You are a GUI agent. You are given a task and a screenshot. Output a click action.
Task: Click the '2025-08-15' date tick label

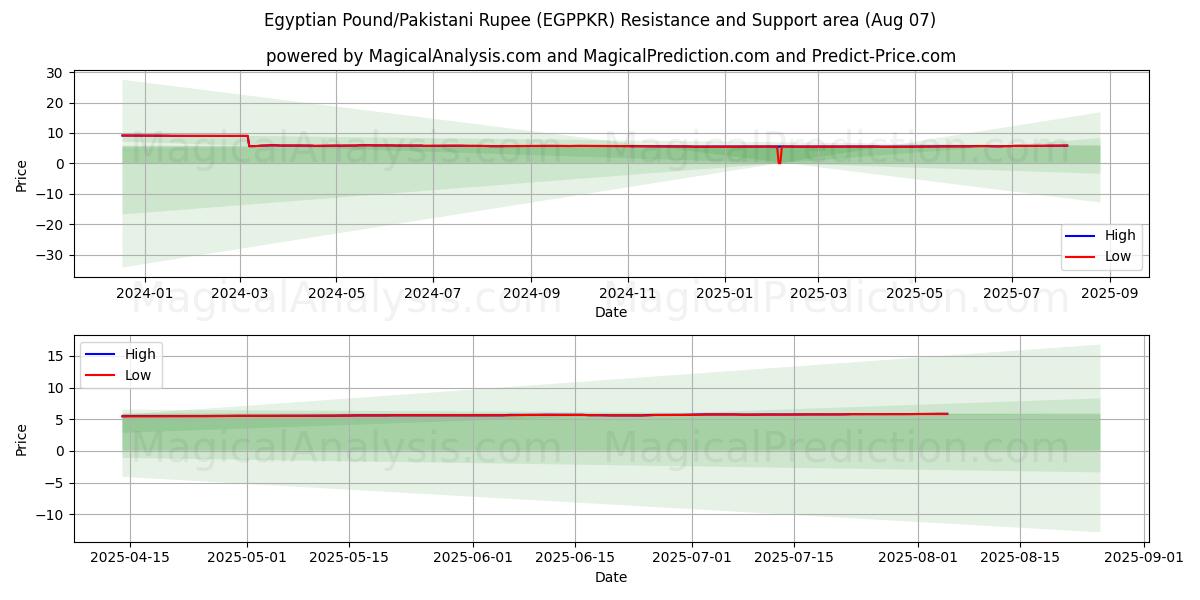click(x=1020, y=559)
